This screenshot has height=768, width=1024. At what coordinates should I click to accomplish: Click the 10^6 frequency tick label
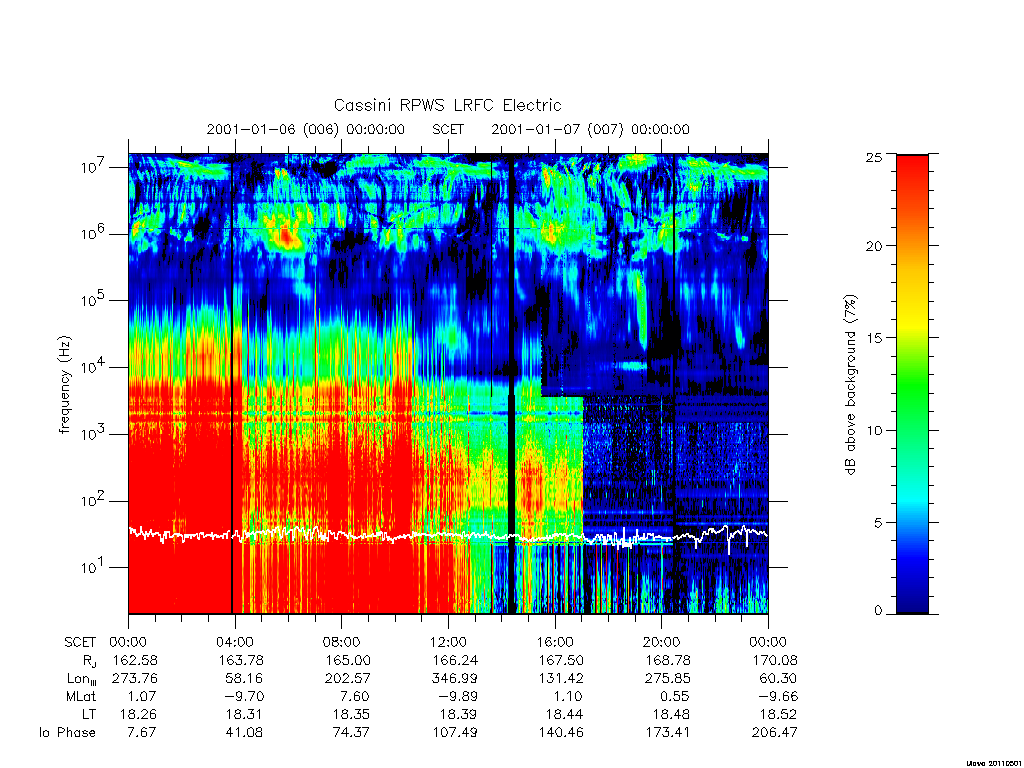click(x=93, y=234)
